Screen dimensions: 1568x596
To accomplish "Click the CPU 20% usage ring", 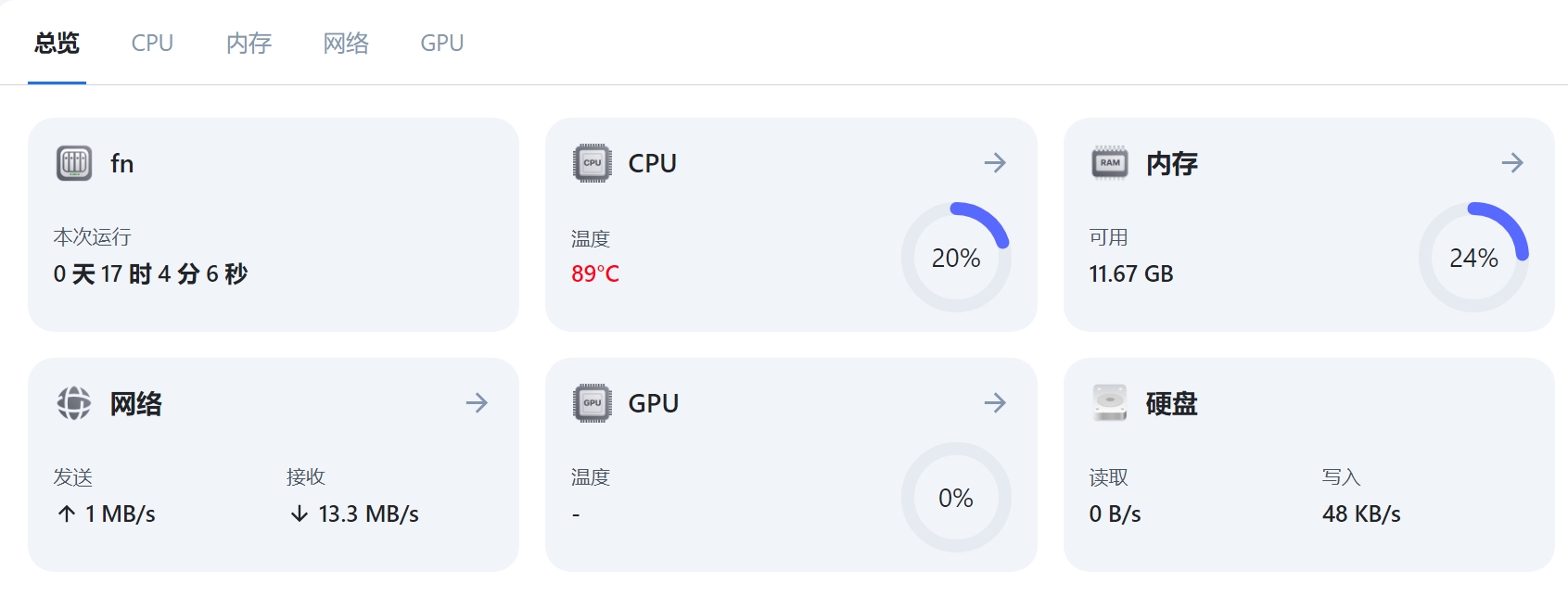I will [x=956, y=258].
